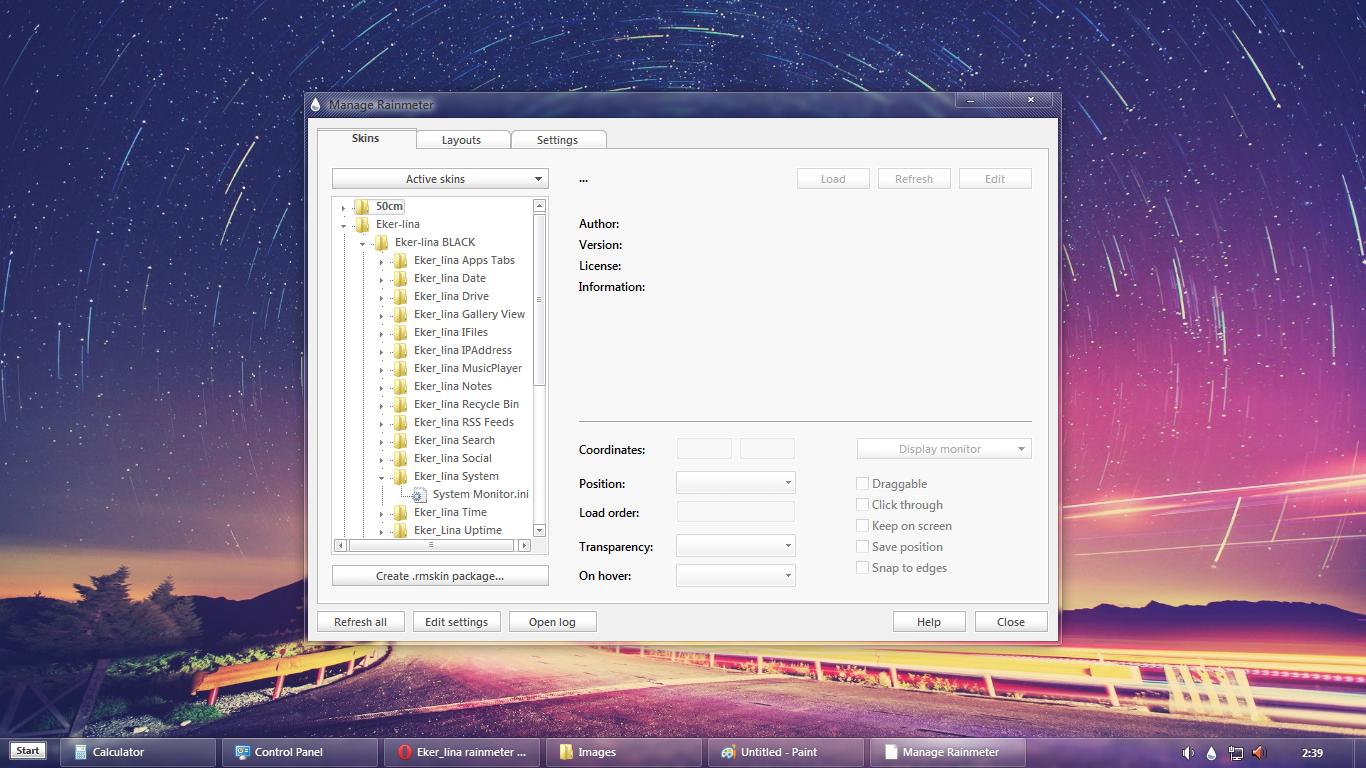Collapse the Eker-lina BLACK tree node
Screen dimensions: 1366x768
(x=362, y=244)
